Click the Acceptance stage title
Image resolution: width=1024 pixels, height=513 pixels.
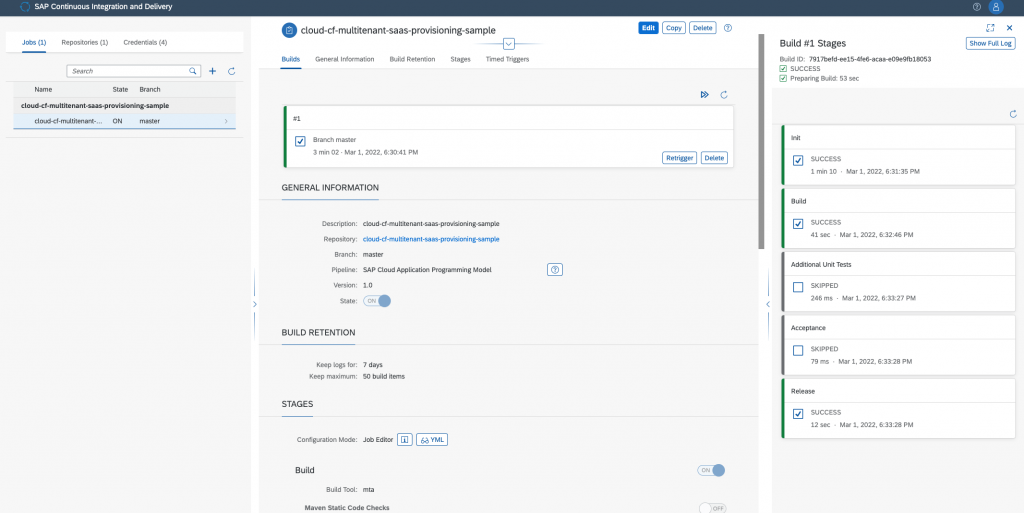pos(808,328)
